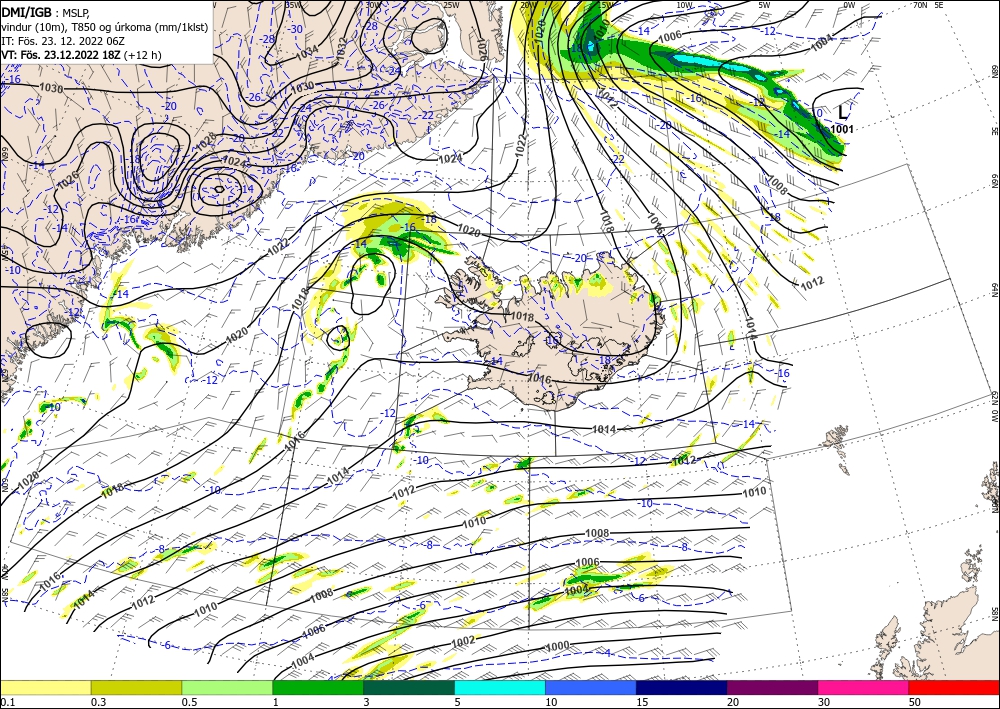
Task: Select the red 50+ legend color band
Action: pos(954,687)
